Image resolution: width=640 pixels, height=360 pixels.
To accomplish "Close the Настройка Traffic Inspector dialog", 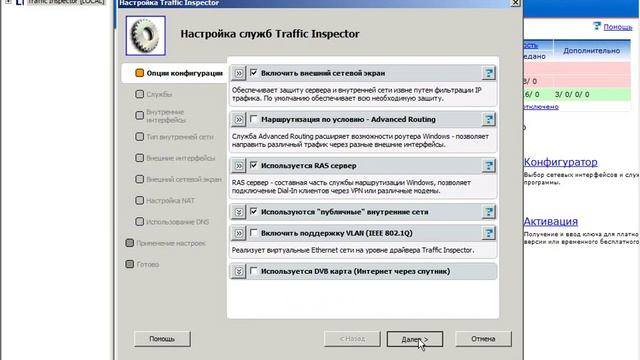I will [x=516, y=3].
